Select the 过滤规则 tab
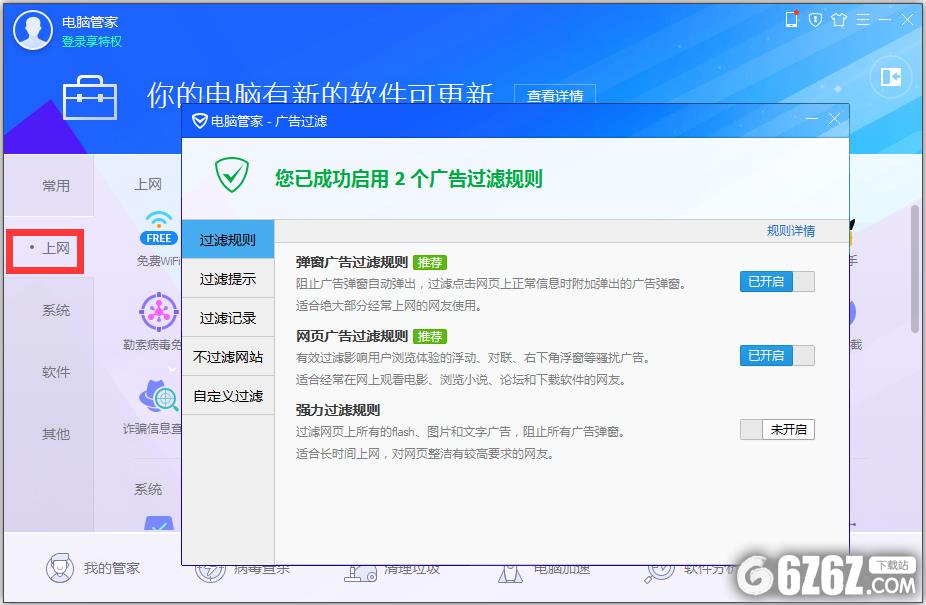Screen dimensions: 926x605 click(x=228, y=239)
